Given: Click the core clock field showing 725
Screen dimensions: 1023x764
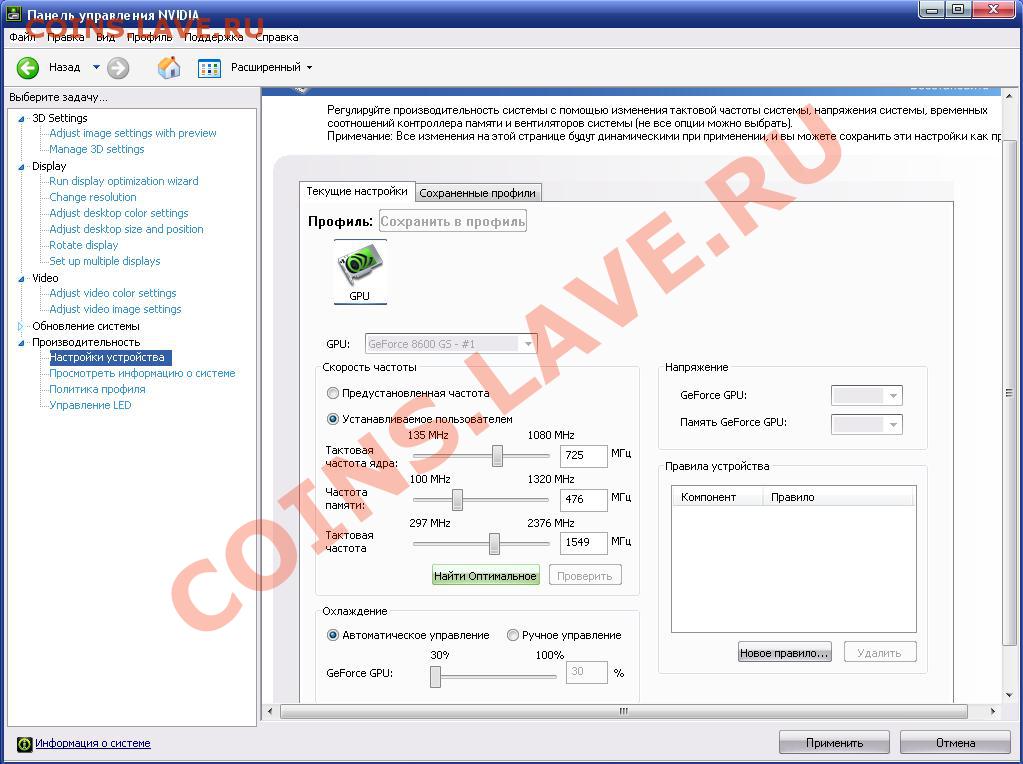Looking at the screenshot, I should [584, 455].
